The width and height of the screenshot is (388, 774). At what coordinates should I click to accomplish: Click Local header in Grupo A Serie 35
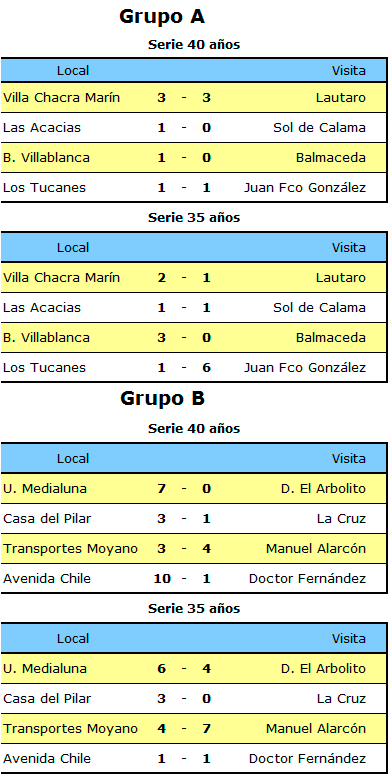[x=73, y=247]
